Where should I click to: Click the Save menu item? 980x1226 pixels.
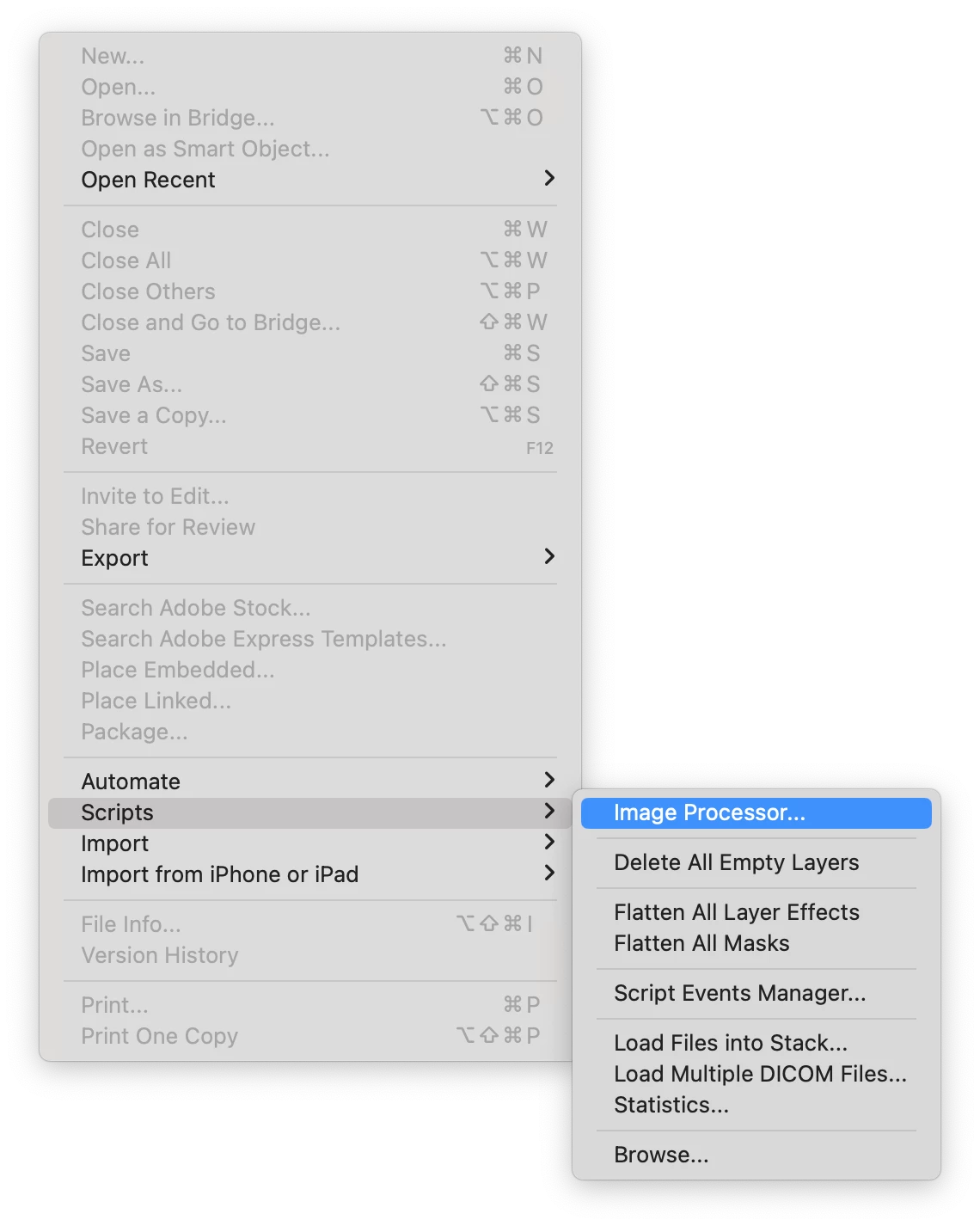tap(310, 353)
